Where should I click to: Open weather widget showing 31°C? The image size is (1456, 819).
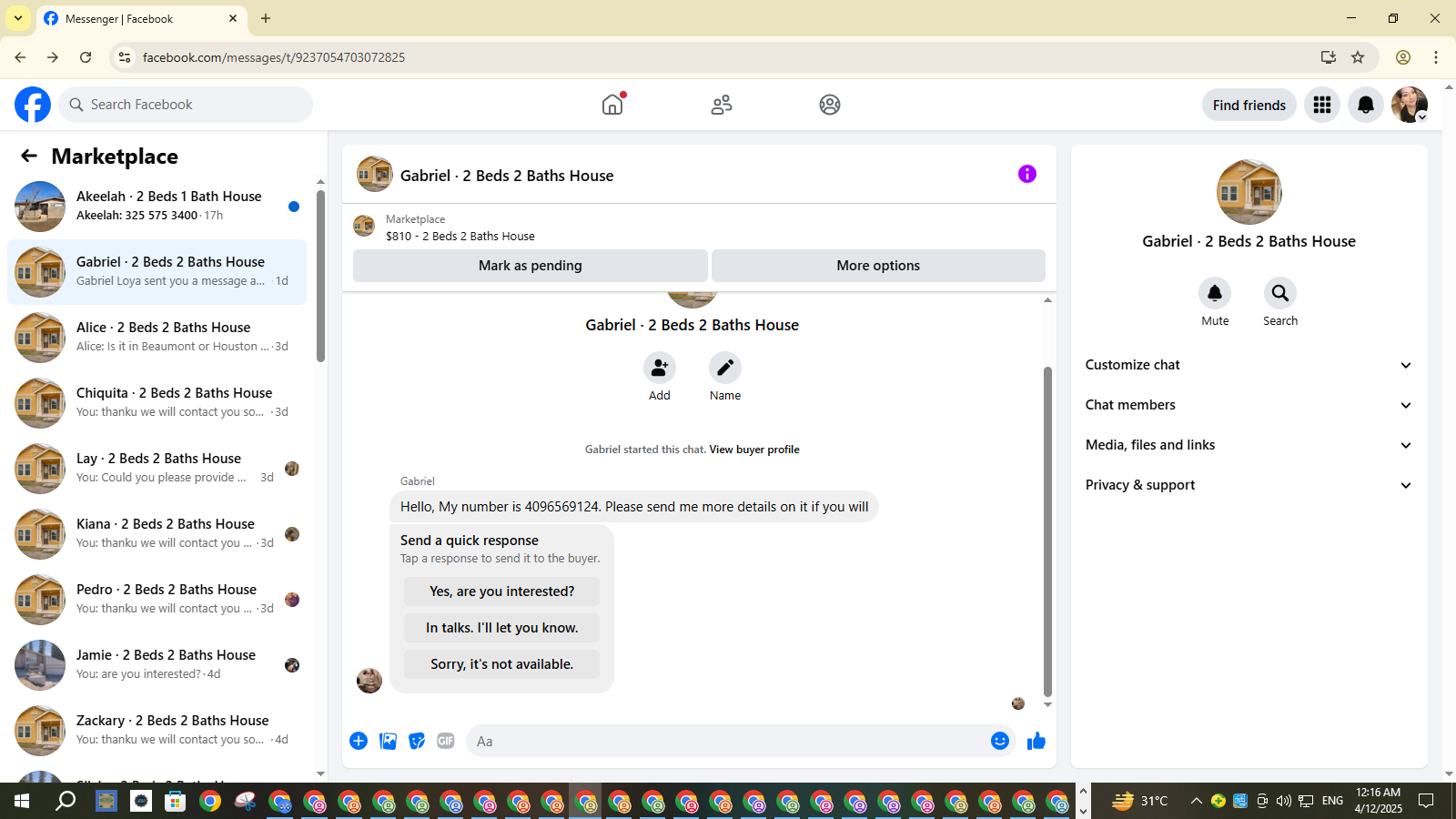pyautogui.click(x=1140, y=801)
